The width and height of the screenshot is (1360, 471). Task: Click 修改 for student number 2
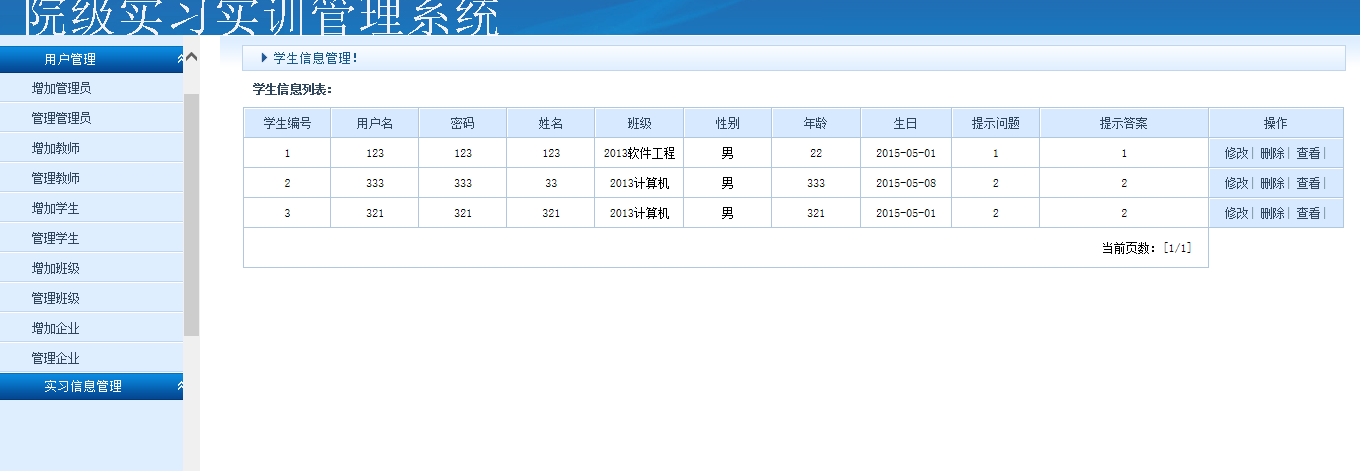pyautogui.click(x=1236, y=183)
